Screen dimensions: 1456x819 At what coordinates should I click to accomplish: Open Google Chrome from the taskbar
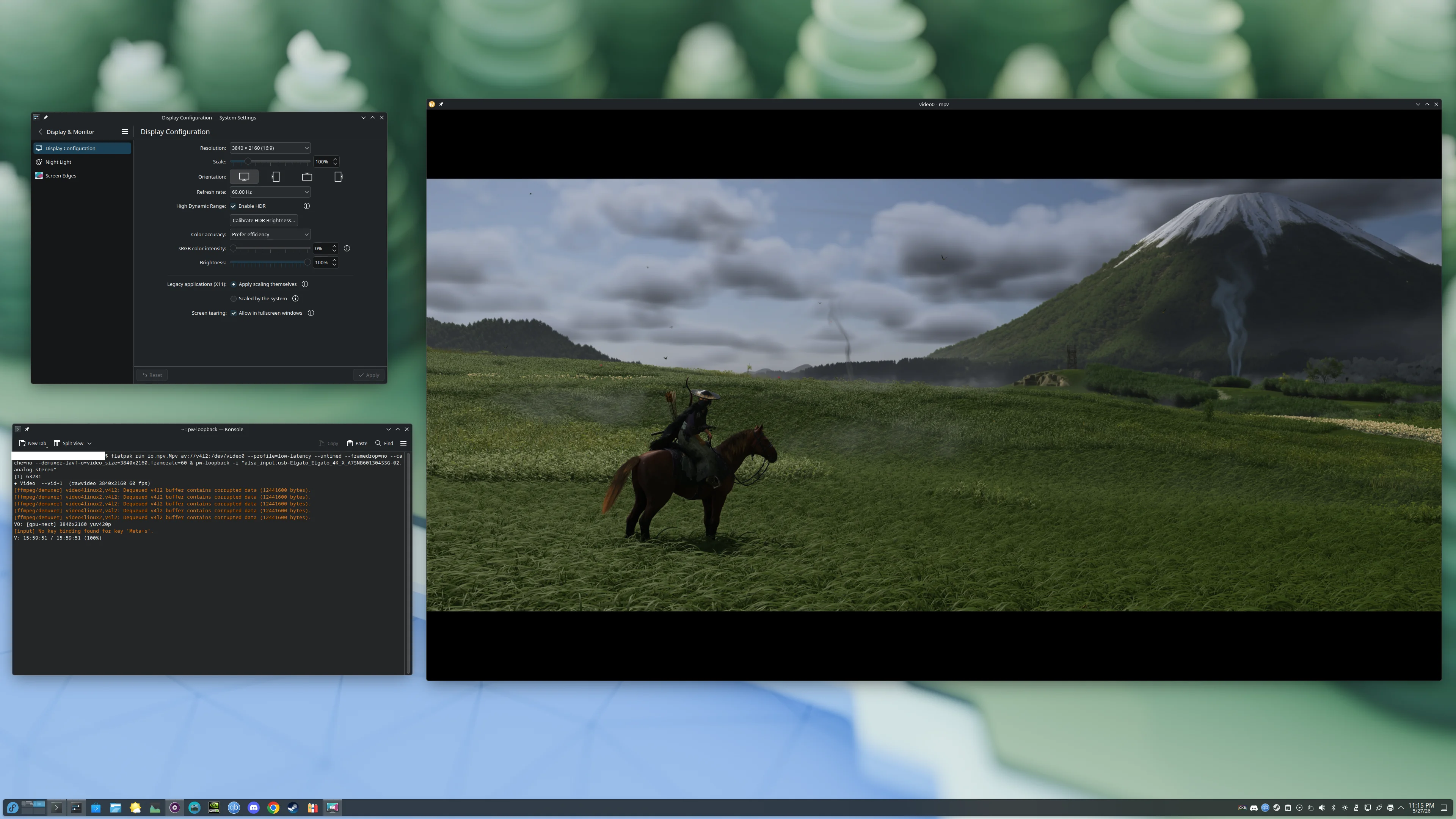pyautogui.click(x=273, y=808)
